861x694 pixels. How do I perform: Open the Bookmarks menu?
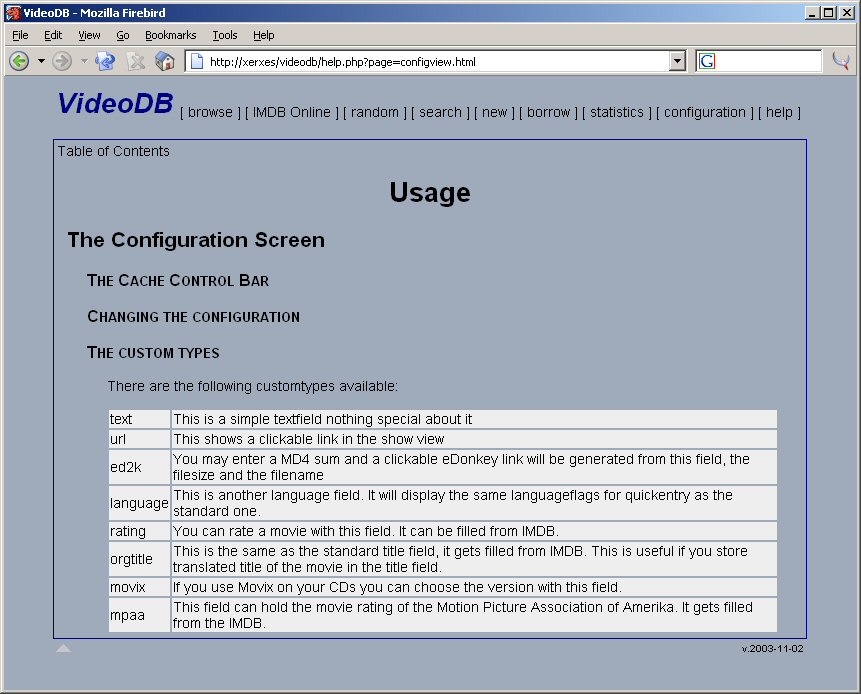170,35
